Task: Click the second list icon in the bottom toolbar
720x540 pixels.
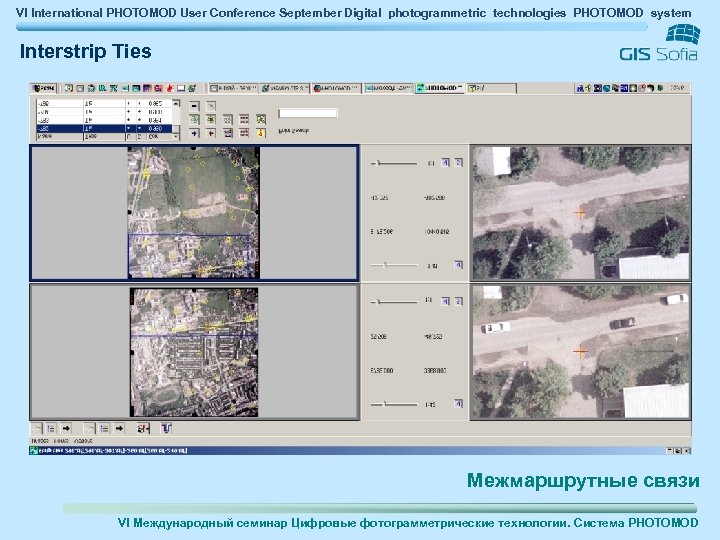Action: (x=105, y=428)
